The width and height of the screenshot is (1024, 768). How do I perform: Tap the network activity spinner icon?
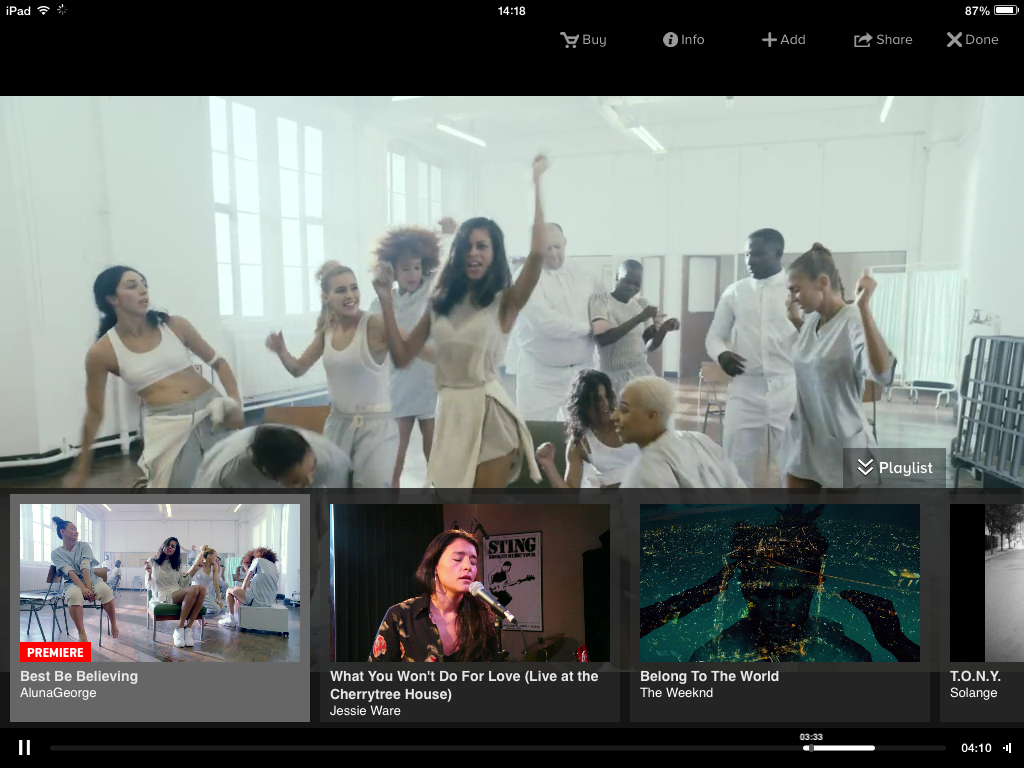(x=62, y=10)
